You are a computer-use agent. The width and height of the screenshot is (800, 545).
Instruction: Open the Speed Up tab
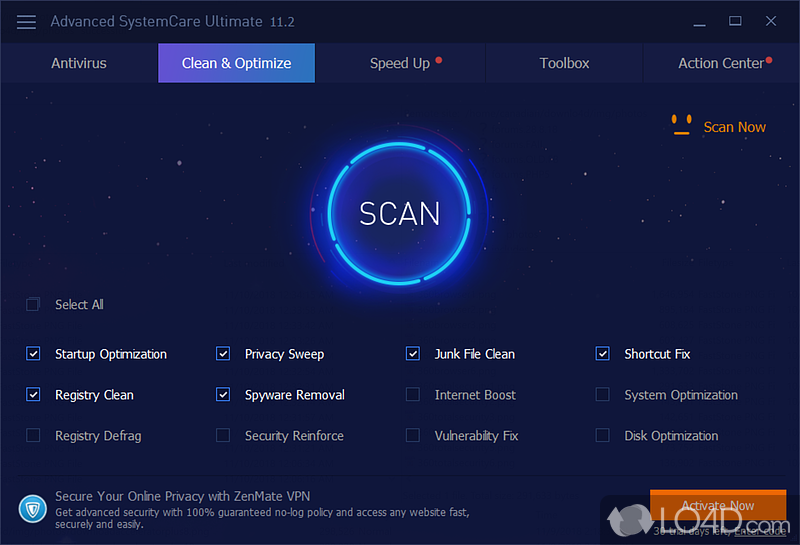(400, 63)
